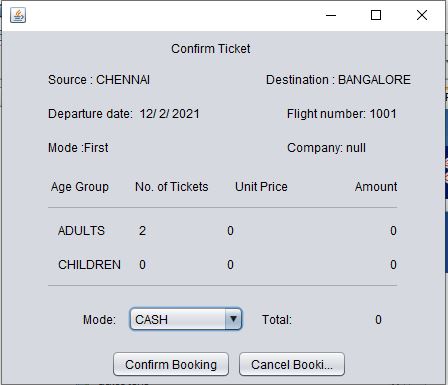Open the CASH payment mode combo box

pos(186,319)
